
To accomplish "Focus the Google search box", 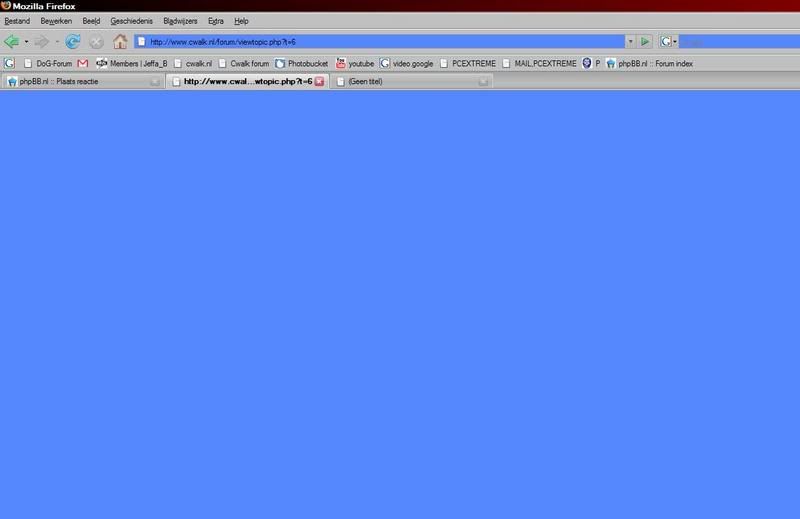I will point(739,42).
